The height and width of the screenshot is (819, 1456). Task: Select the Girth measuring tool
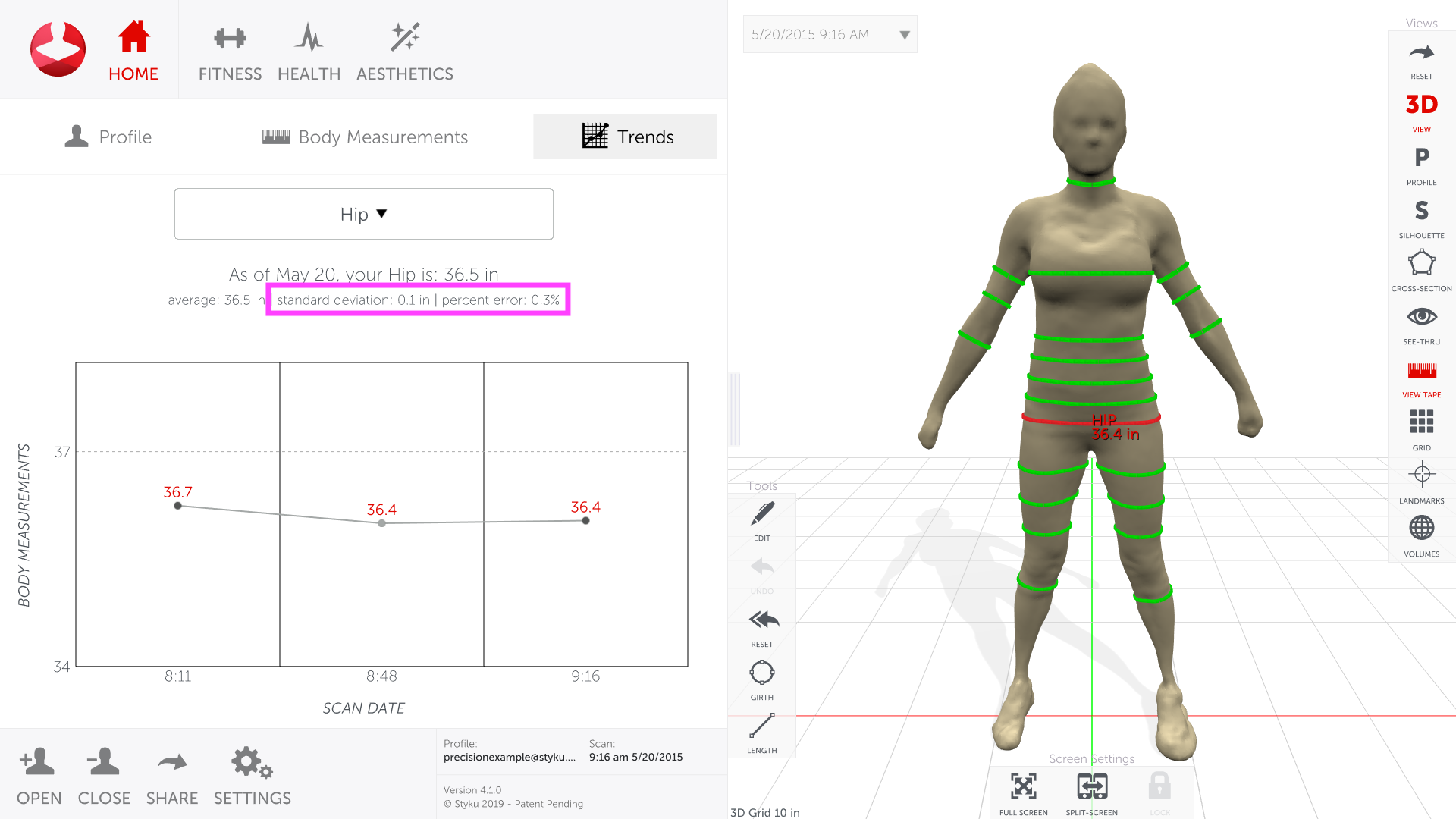[761, 673]
